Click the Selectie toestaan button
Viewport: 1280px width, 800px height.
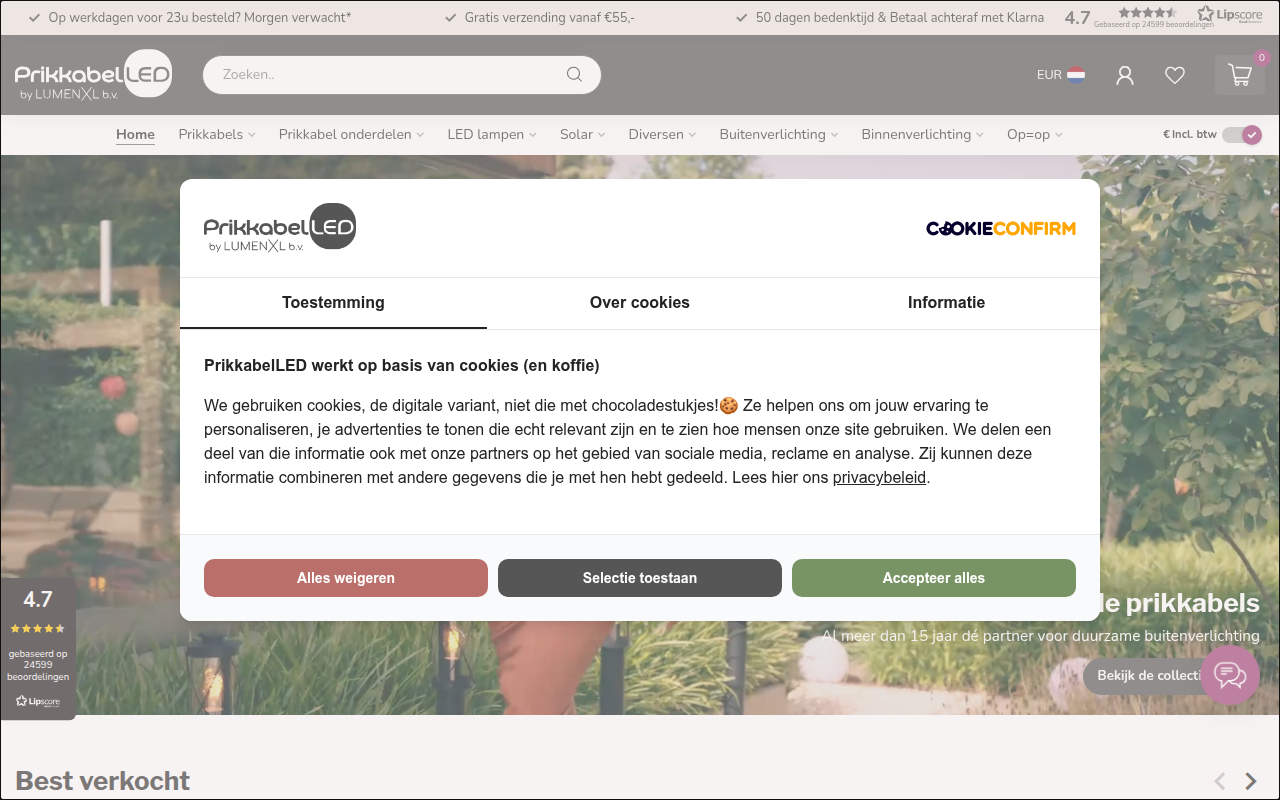(640, 578)
